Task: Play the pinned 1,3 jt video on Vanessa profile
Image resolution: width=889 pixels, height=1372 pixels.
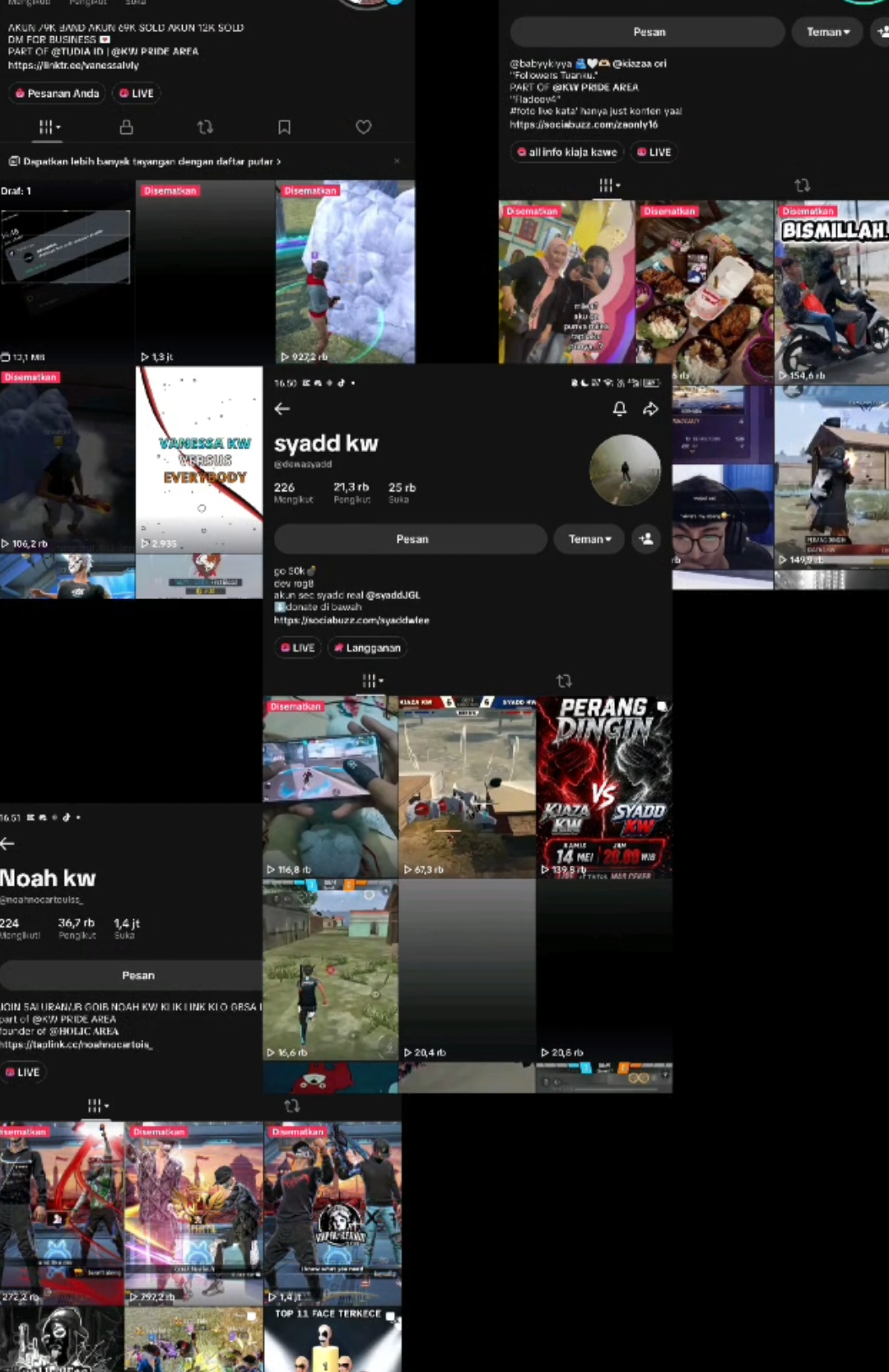Action: click(205, 272)
